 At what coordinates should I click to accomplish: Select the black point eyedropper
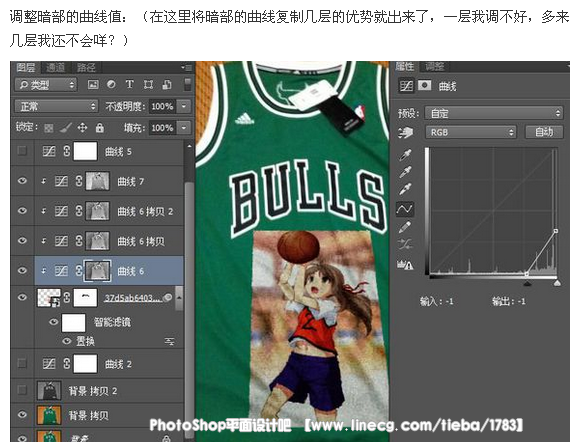pos(405,155)
